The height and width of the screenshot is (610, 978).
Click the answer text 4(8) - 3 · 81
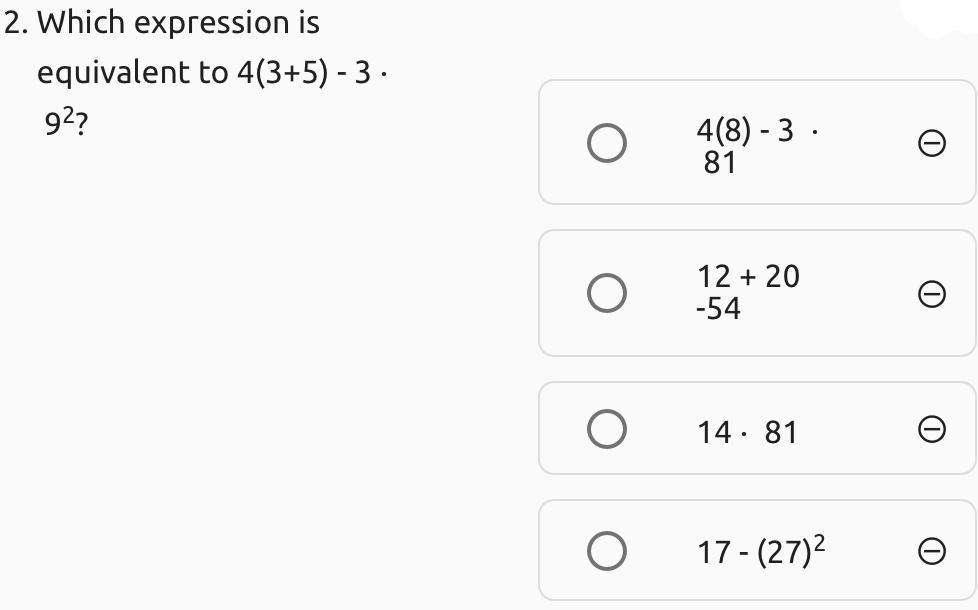(746, 145)
